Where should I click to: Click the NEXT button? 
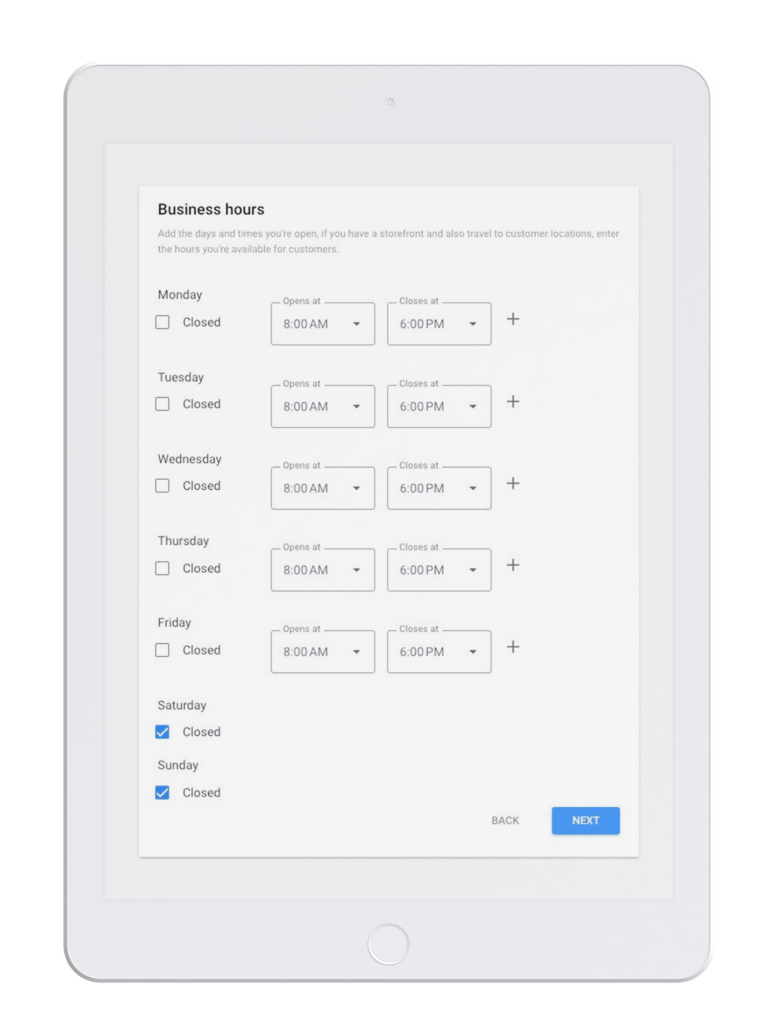585,821
